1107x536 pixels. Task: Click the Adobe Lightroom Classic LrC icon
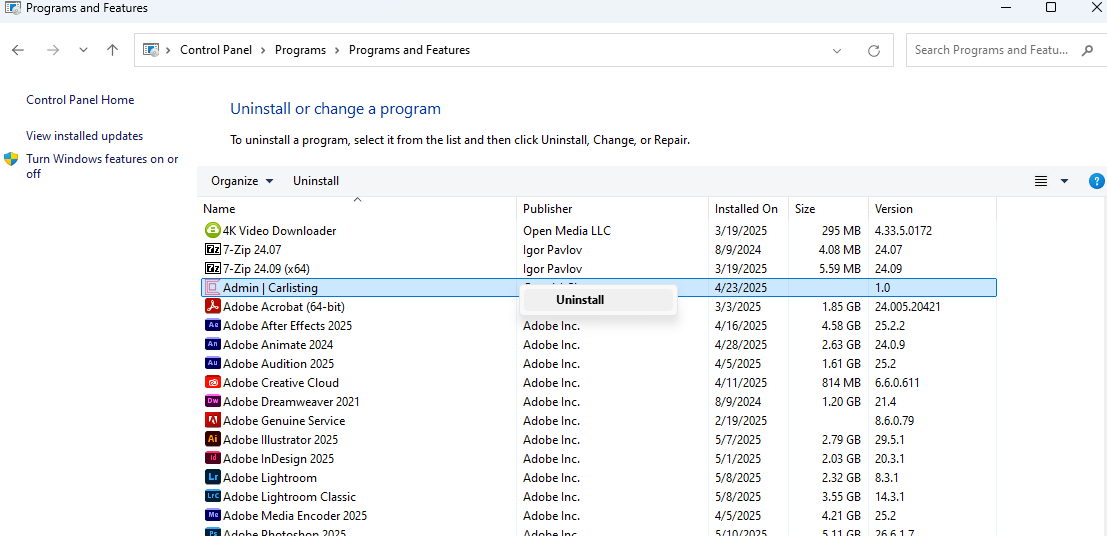[212, 496]
